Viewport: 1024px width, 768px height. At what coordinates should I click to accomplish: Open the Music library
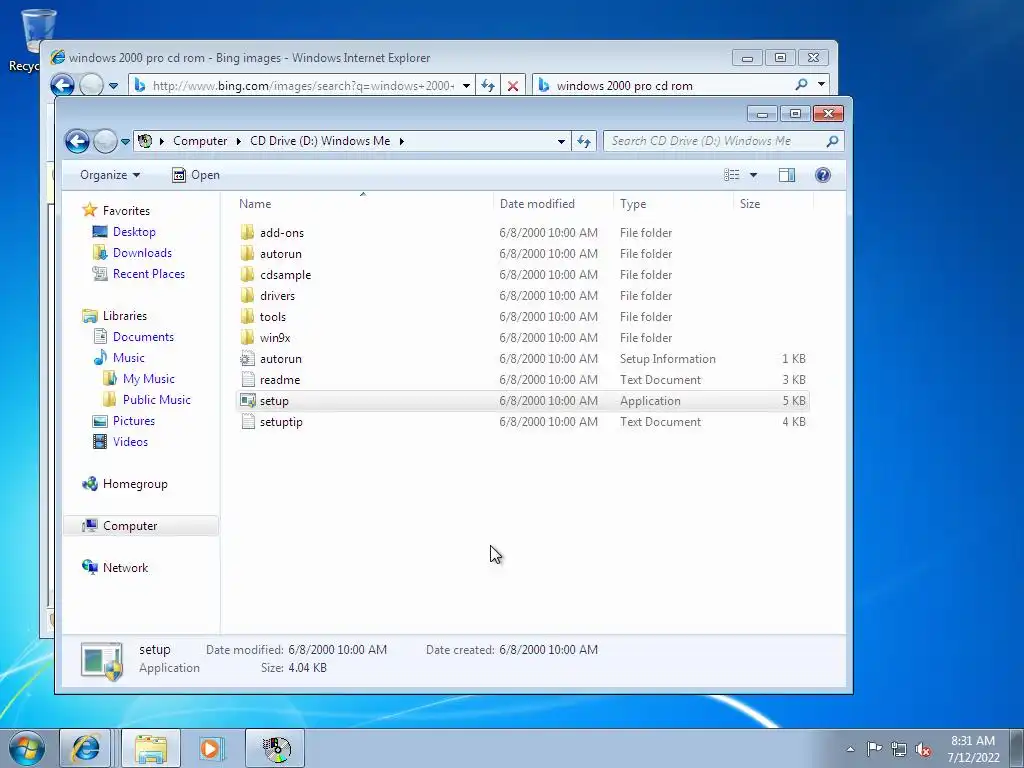tap(129, 358)
